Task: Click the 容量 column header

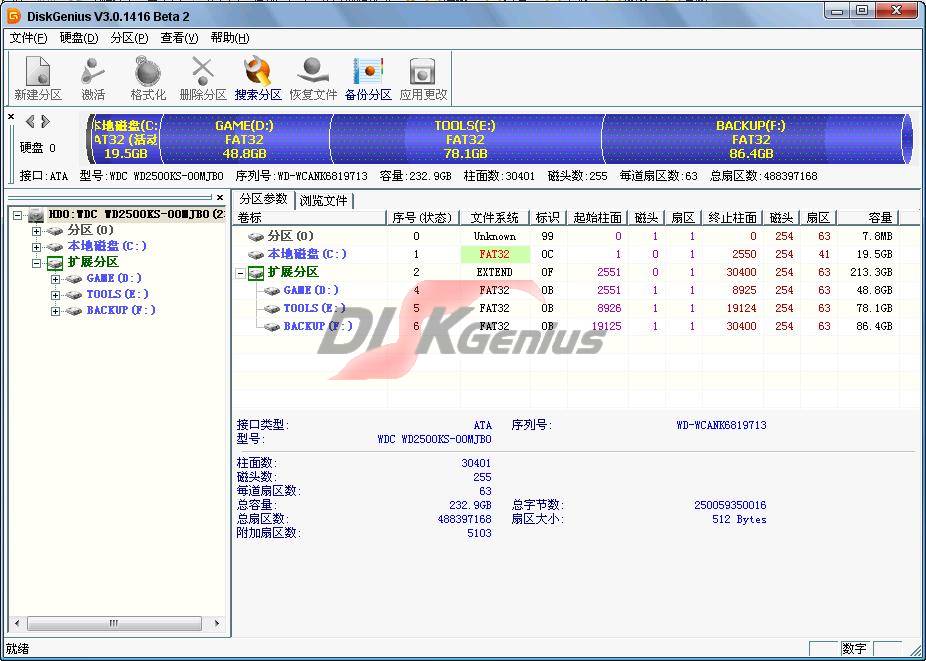Action: pos(868,218)
